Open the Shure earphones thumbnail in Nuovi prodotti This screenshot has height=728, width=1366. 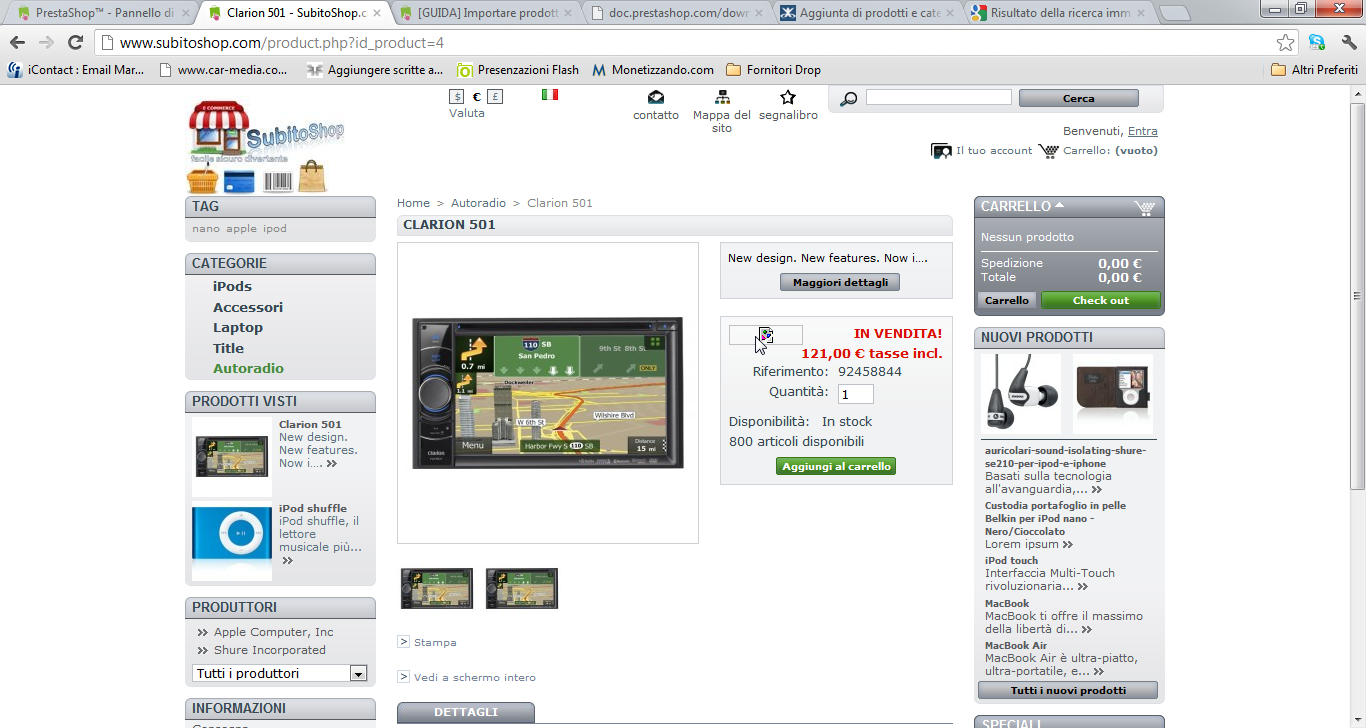coord(1021,393)
